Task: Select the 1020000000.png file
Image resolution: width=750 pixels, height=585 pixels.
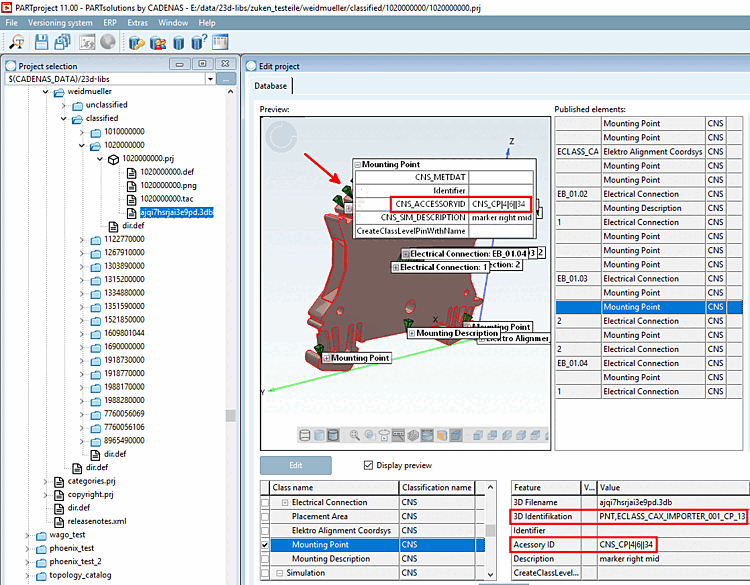Action: tap(167, 185)
